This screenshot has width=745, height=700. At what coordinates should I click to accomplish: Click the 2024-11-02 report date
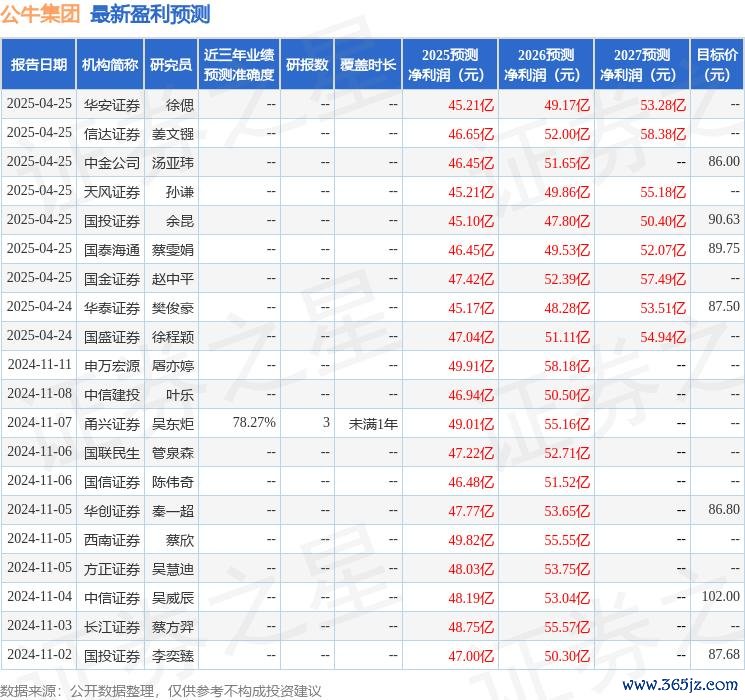click(39, 654)
